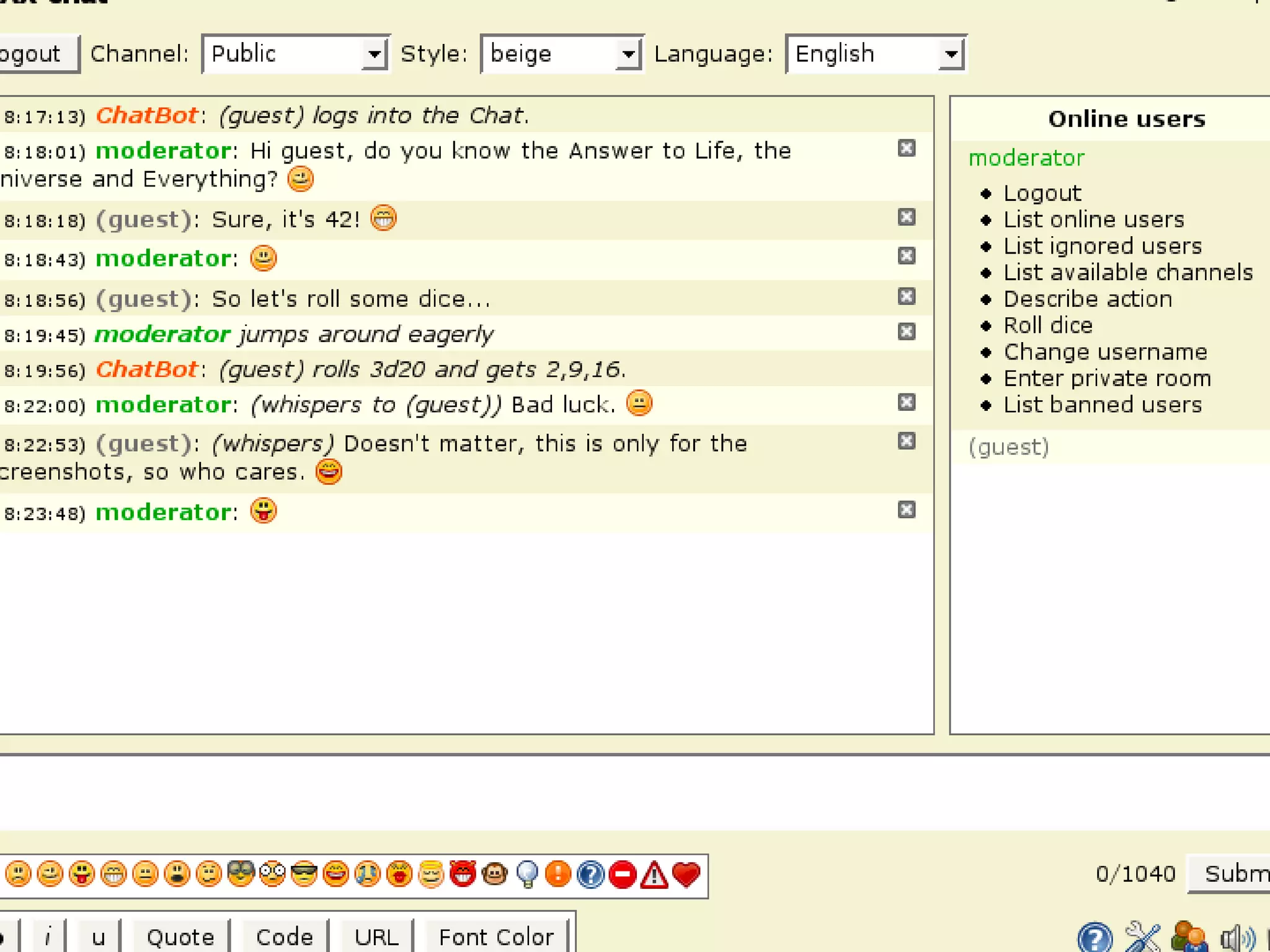The width and height of the screenshot is (1270, 952).
Task: Open the Language dropdown showing English
Action: (876, 55)
